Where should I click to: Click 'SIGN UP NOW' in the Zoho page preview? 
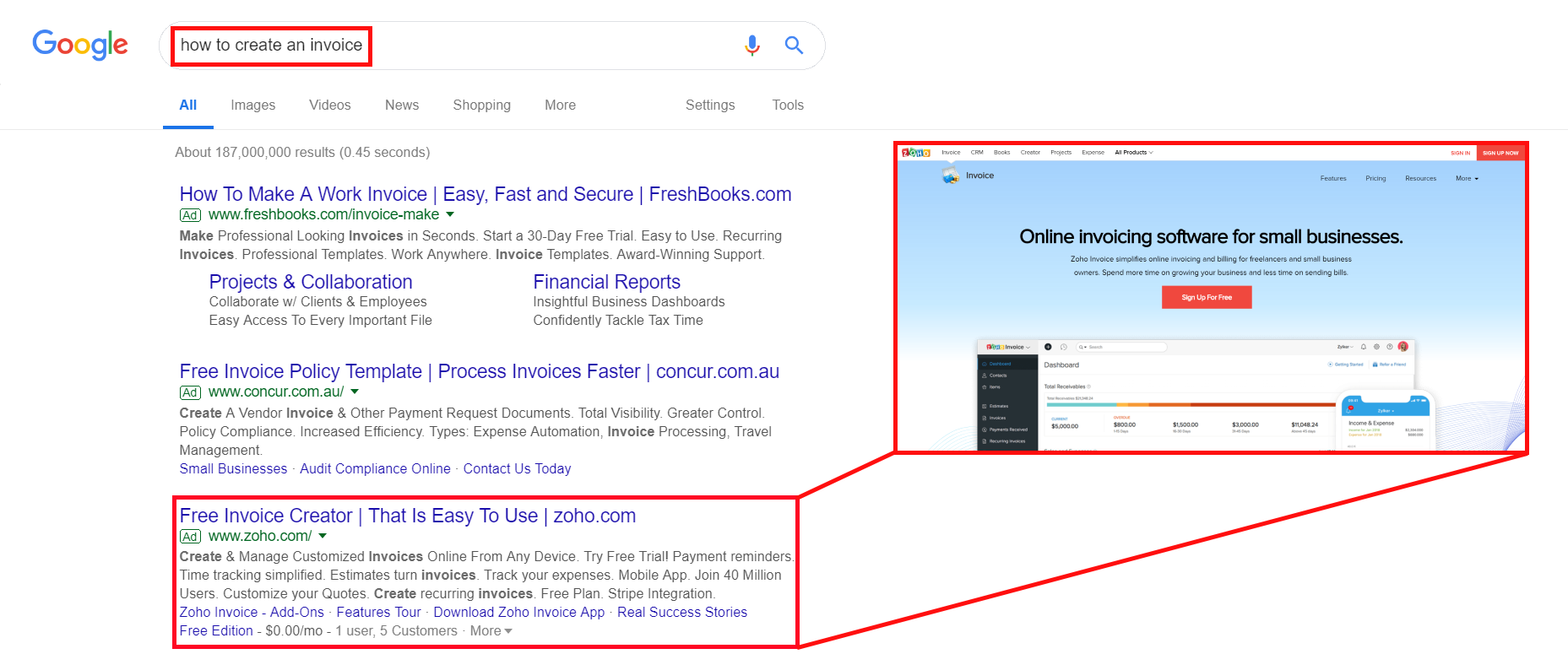click(1500, 153)
